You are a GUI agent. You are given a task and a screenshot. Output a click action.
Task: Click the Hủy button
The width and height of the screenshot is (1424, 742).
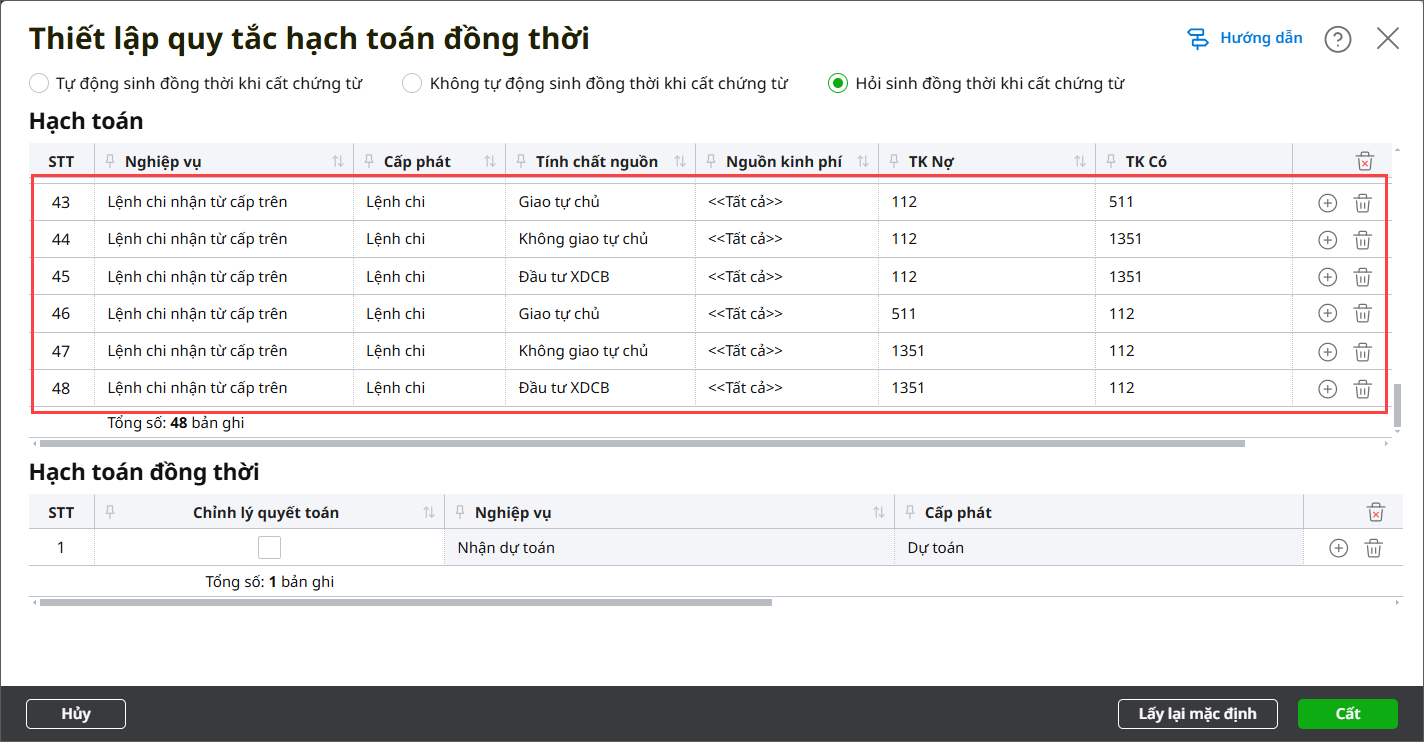(x=76, y=714)
